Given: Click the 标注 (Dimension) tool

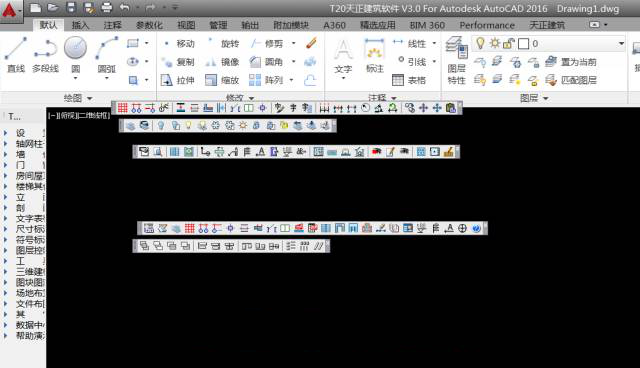Looking at the screenshot, I should coord(374,55).
